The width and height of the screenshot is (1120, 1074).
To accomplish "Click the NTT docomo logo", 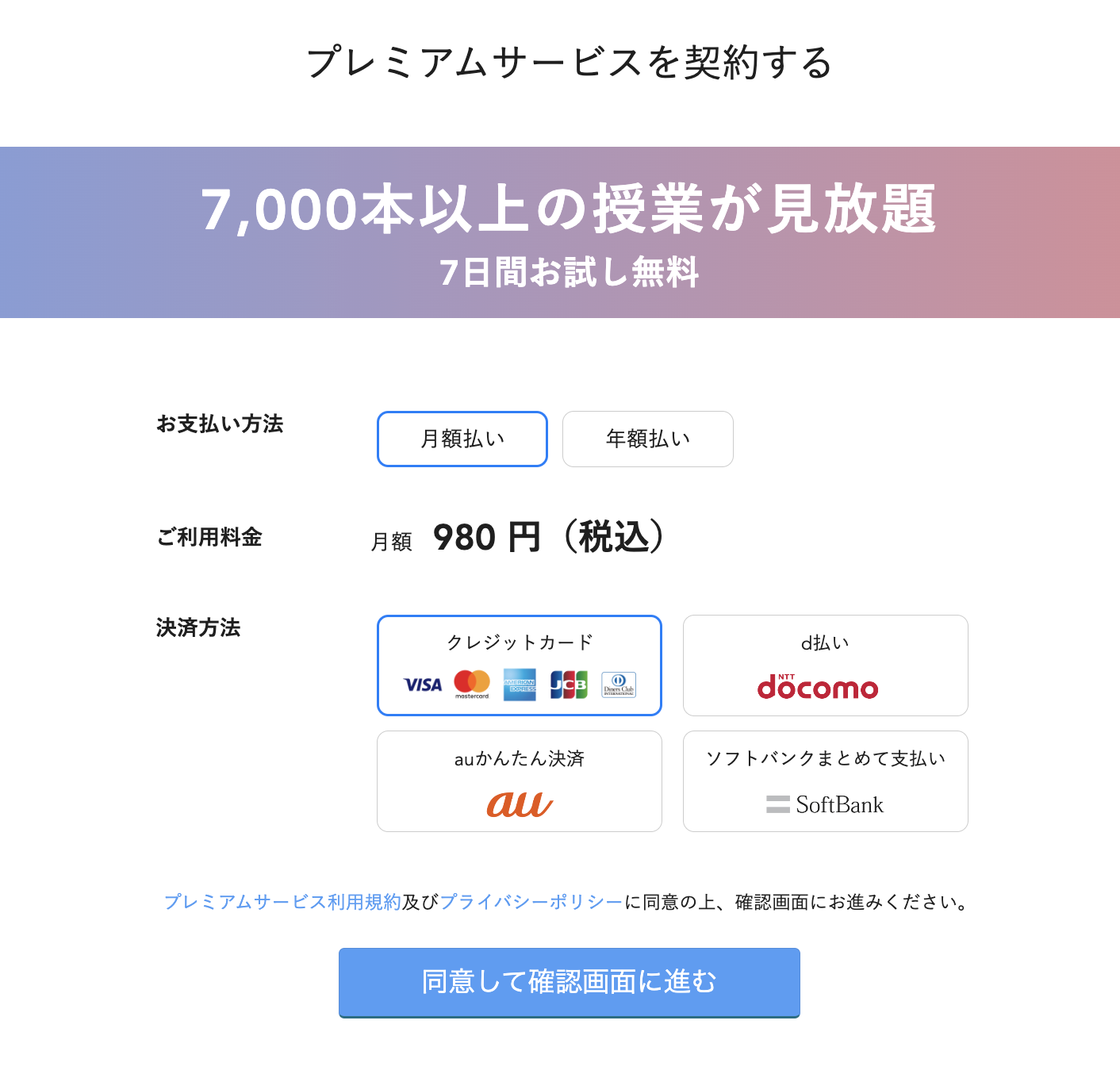I will point(818,686).
